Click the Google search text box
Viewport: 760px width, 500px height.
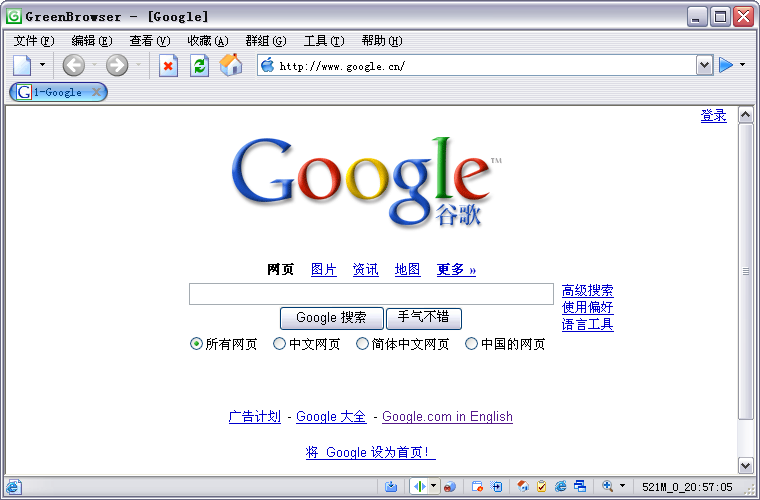[371, 294]
